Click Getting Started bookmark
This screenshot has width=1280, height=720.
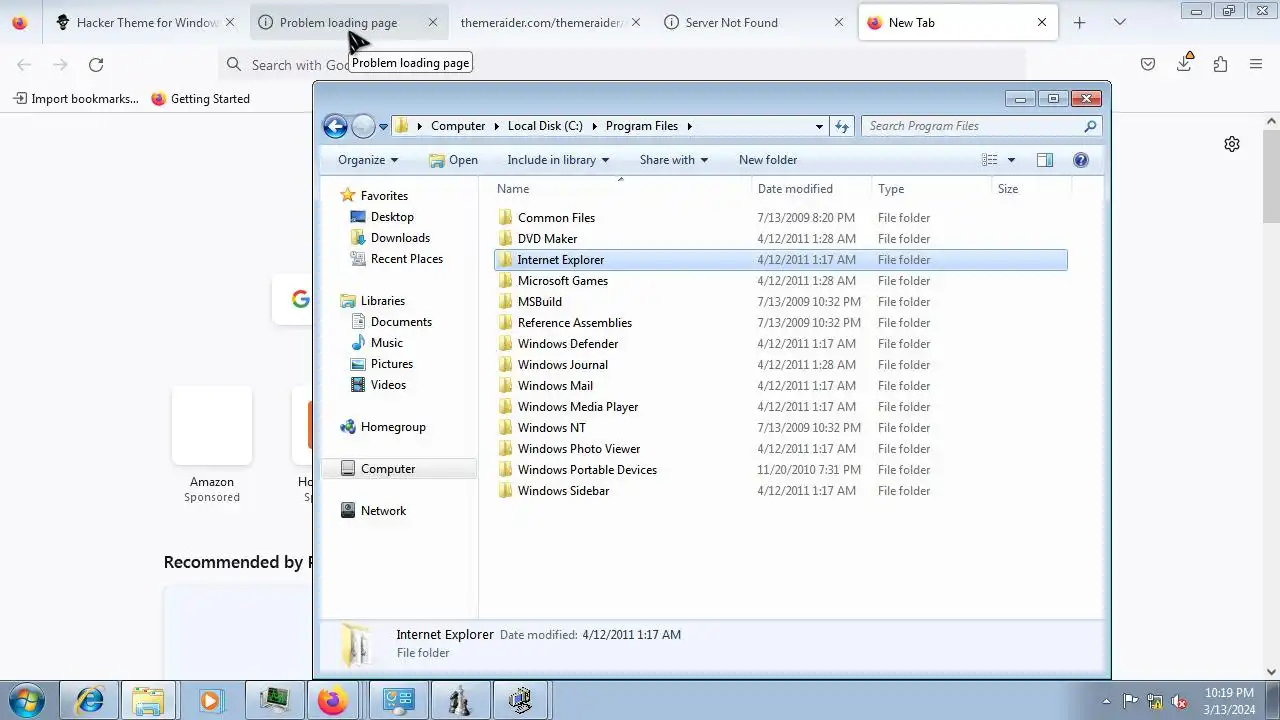coord(200,99)
